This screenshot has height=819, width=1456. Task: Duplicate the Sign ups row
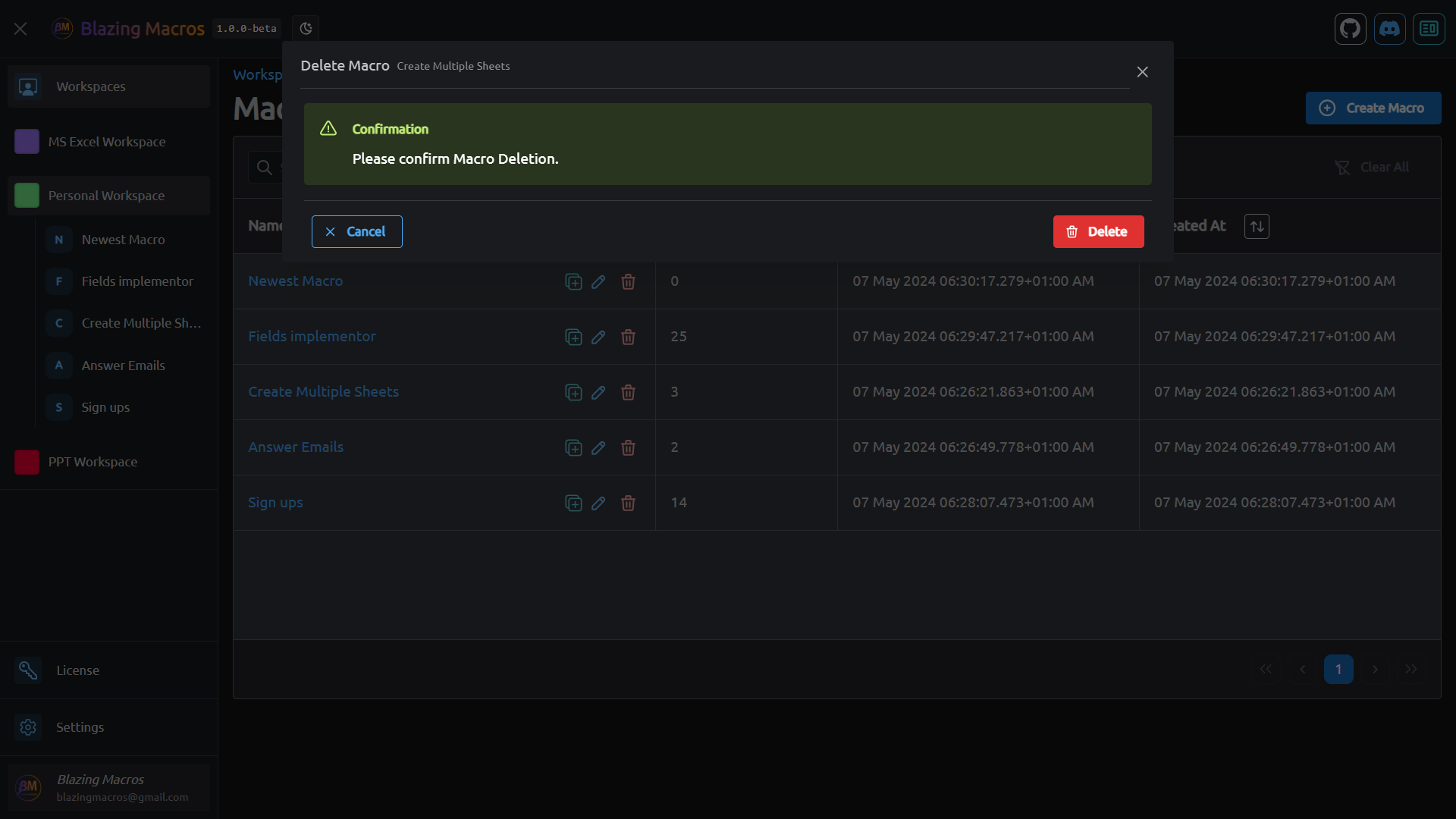[x=573, y=503]
